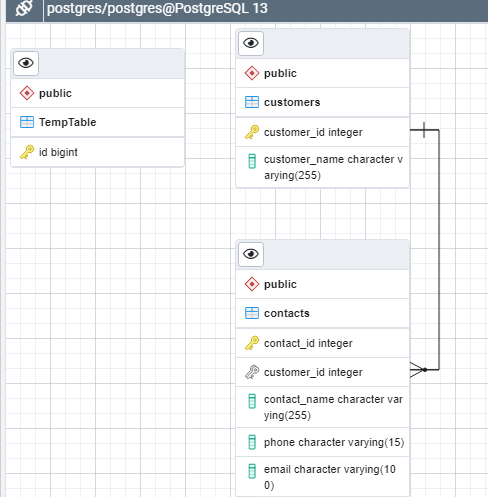Viewport: 488px width, 497px height.
Task: Click the column icon for email
Action: (x=252, y=471)
